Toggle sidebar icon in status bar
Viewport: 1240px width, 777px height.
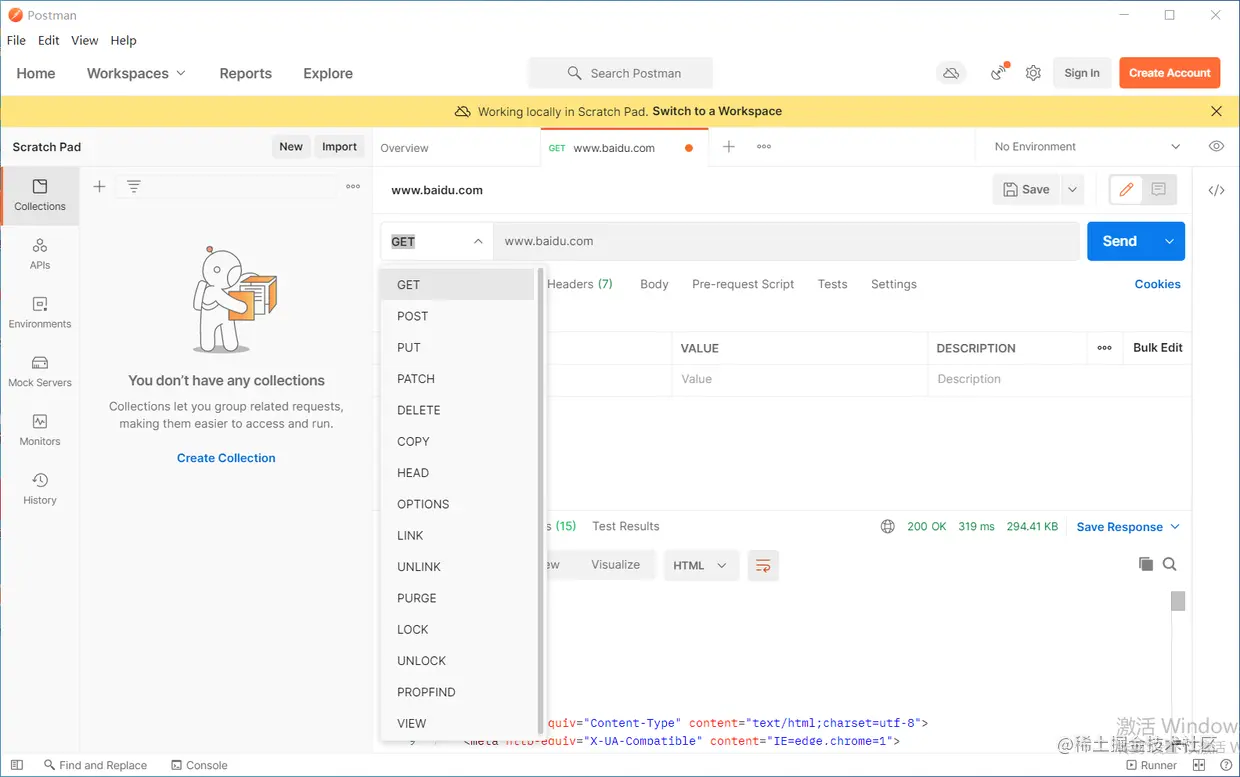pos(17,765)
